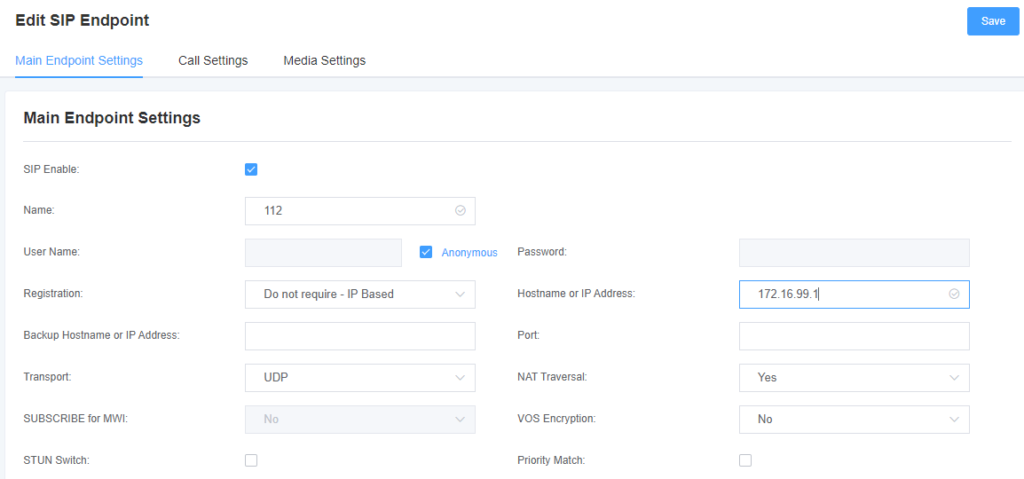Open the VOS Encryption dropdown
Image resolution: width=1024 pixels, height=479 pixels.
(853, 419)
